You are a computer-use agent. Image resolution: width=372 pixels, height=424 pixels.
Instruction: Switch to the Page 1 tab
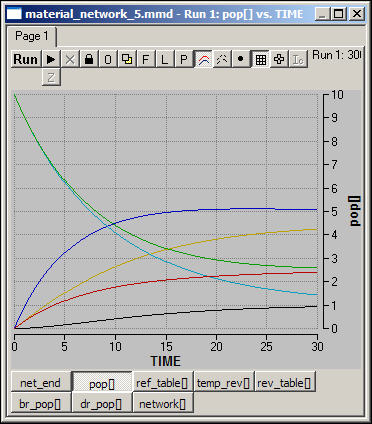click(32, 36)
